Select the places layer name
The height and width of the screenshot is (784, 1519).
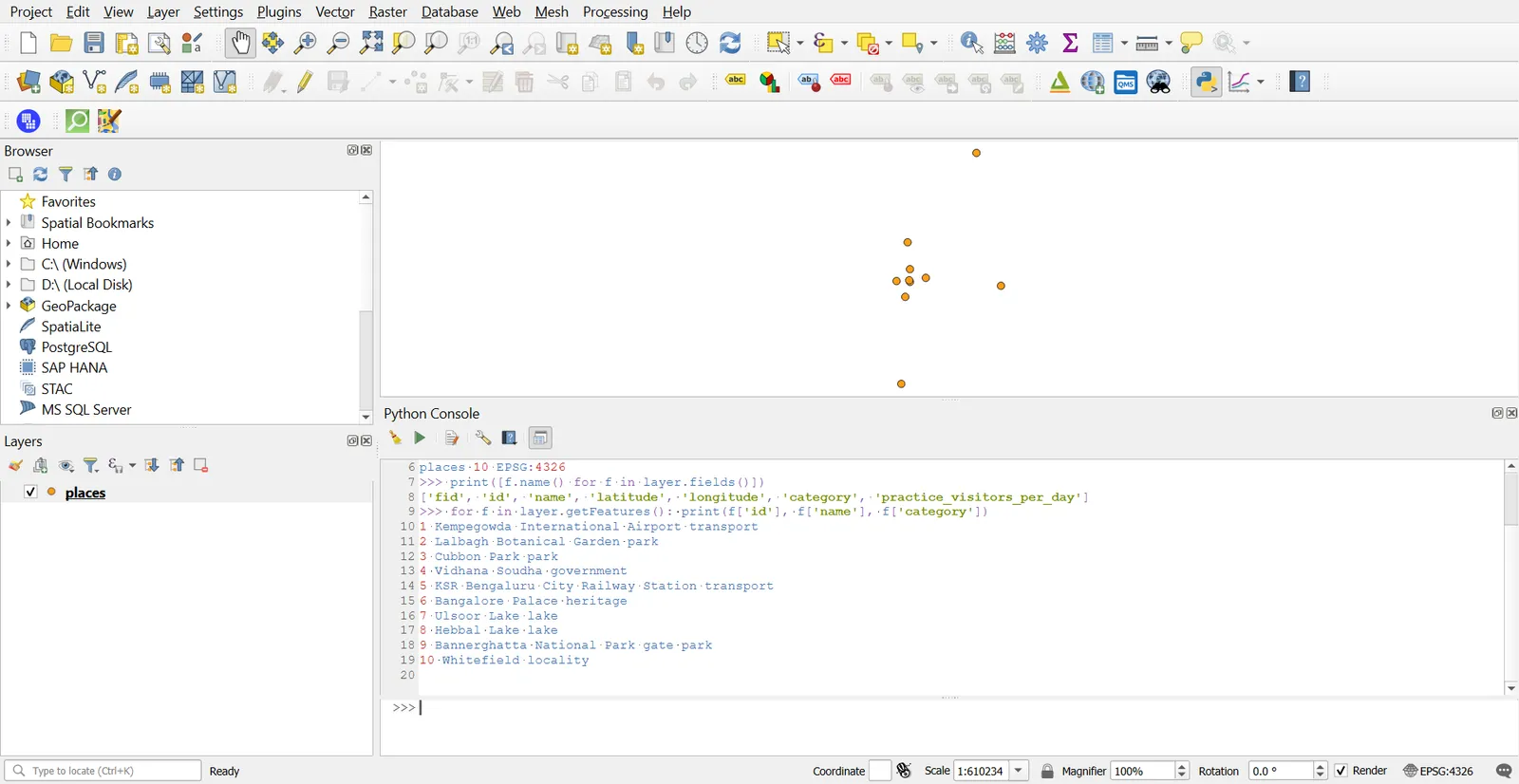coord(85,493)
